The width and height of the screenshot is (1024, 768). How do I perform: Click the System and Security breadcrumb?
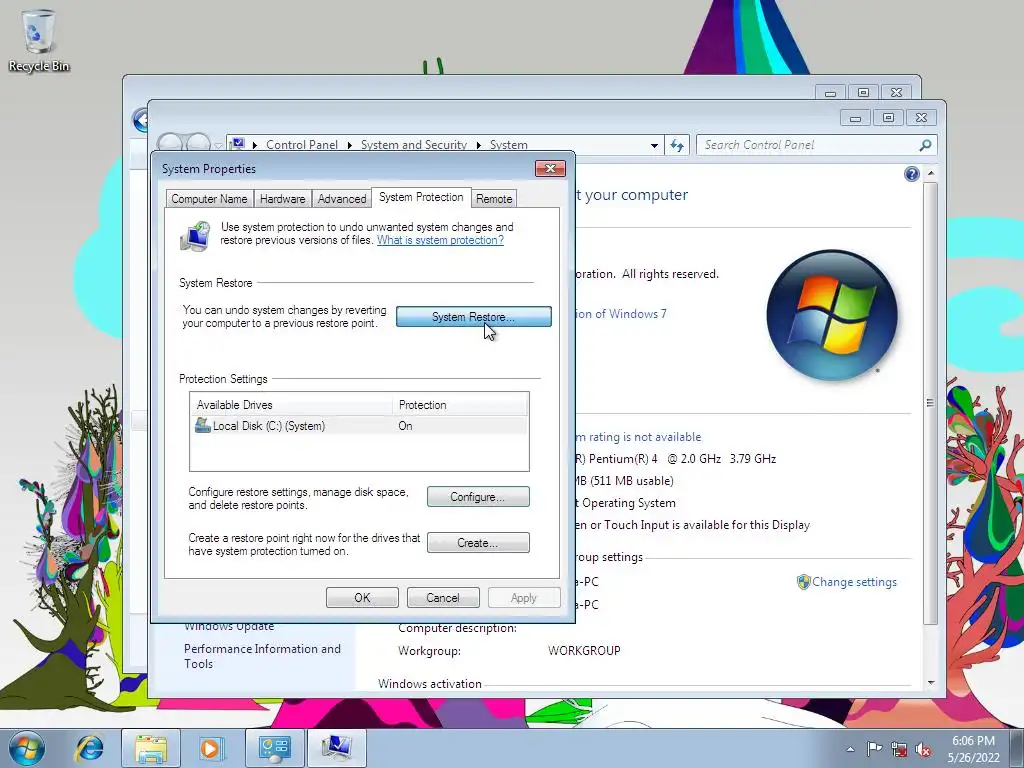point(414,145)
